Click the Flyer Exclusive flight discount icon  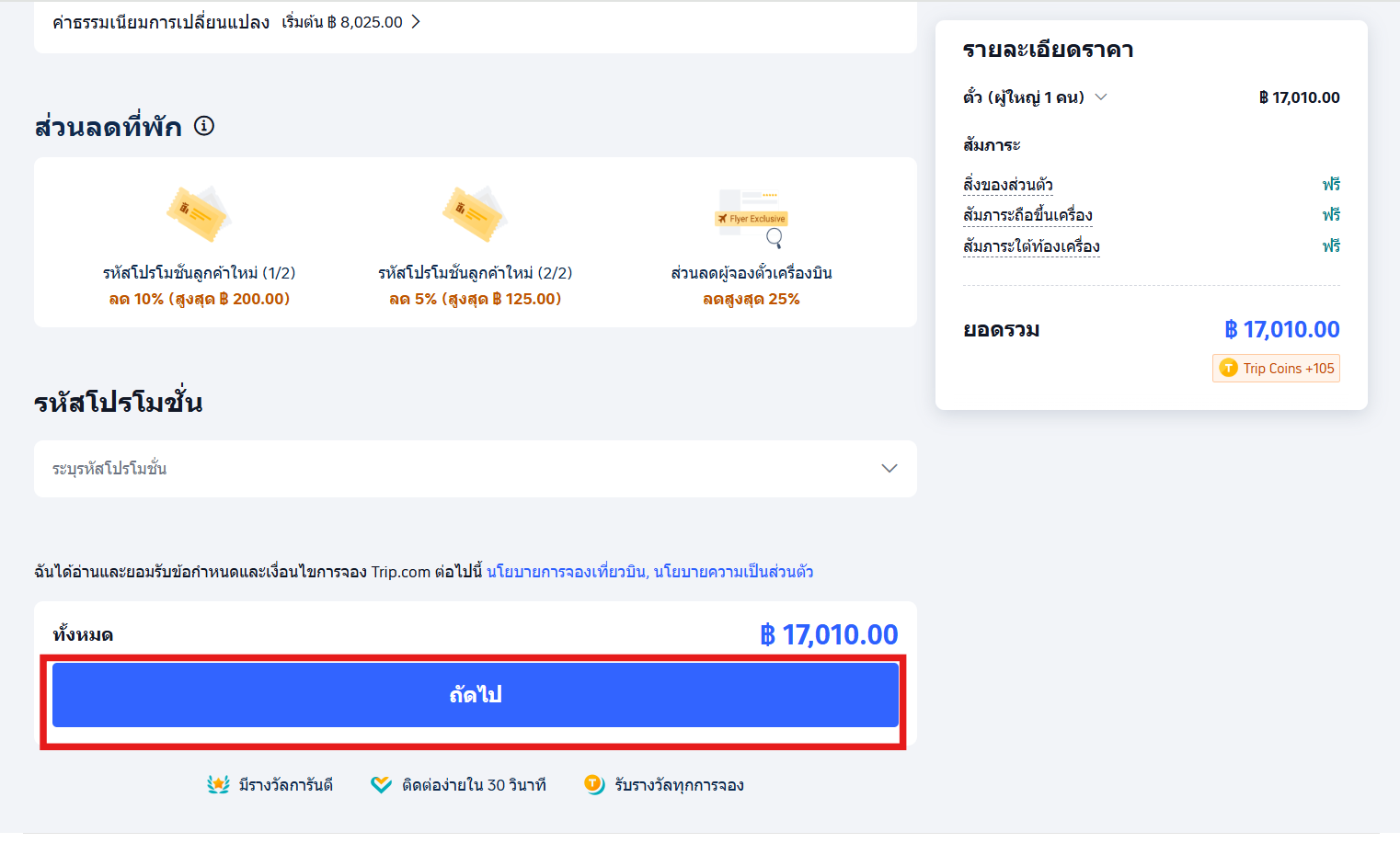pos(751,216)
